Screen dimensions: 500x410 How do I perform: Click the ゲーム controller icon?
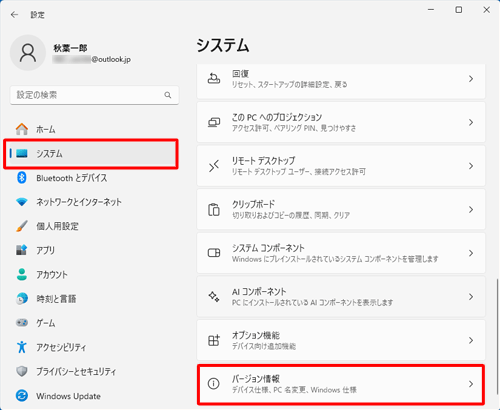[22, 323]
